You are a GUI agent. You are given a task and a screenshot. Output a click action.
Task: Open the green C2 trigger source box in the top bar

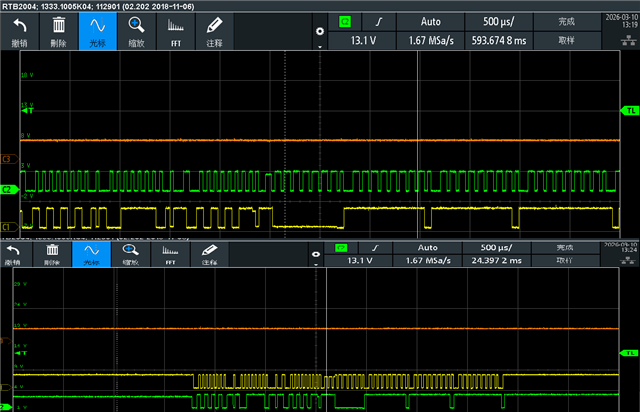(346, 21)
